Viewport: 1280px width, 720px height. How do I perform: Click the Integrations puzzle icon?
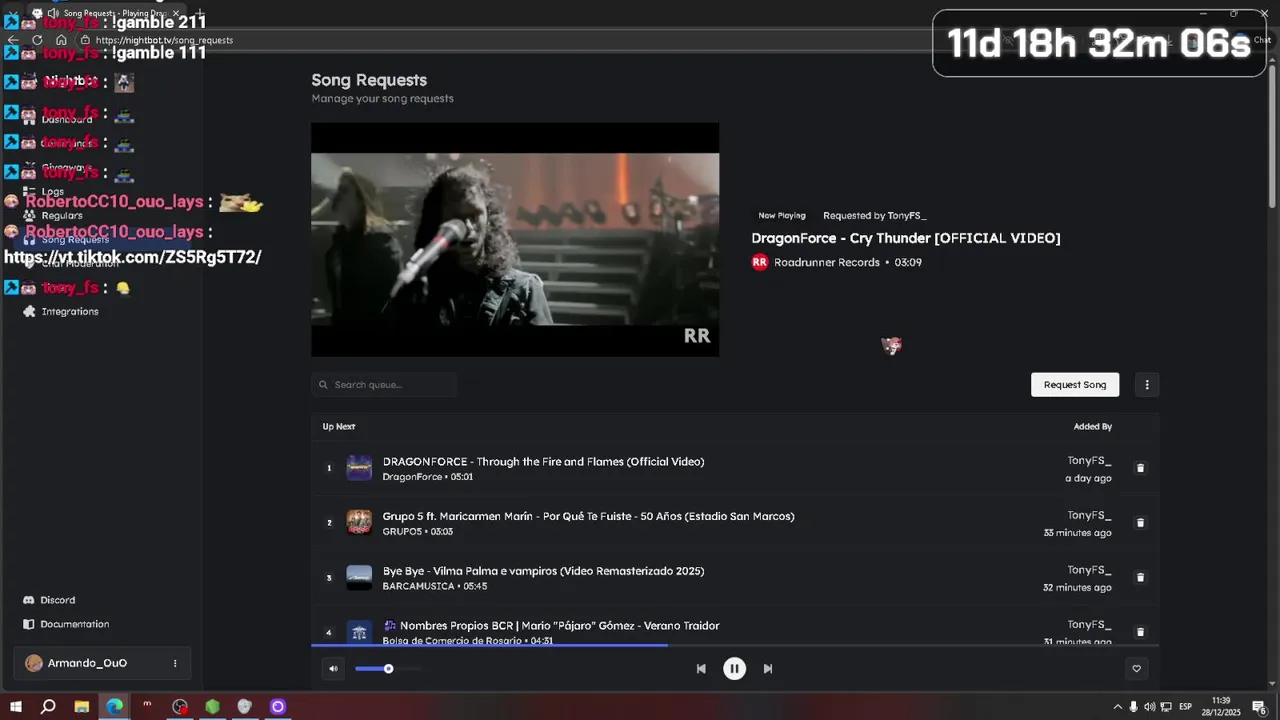[29, 311]
